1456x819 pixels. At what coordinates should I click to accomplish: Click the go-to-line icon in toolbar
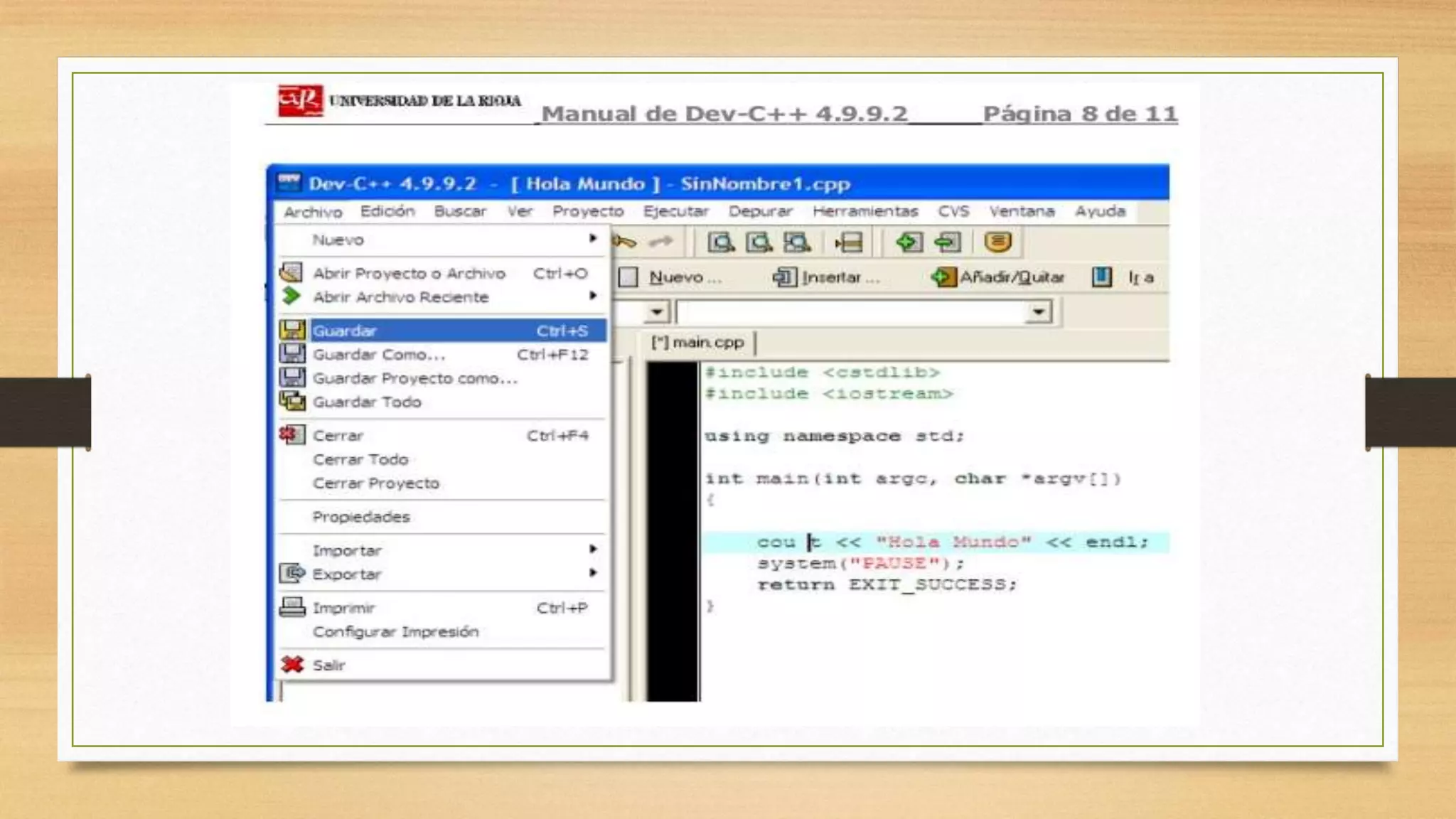coord(849,242)
